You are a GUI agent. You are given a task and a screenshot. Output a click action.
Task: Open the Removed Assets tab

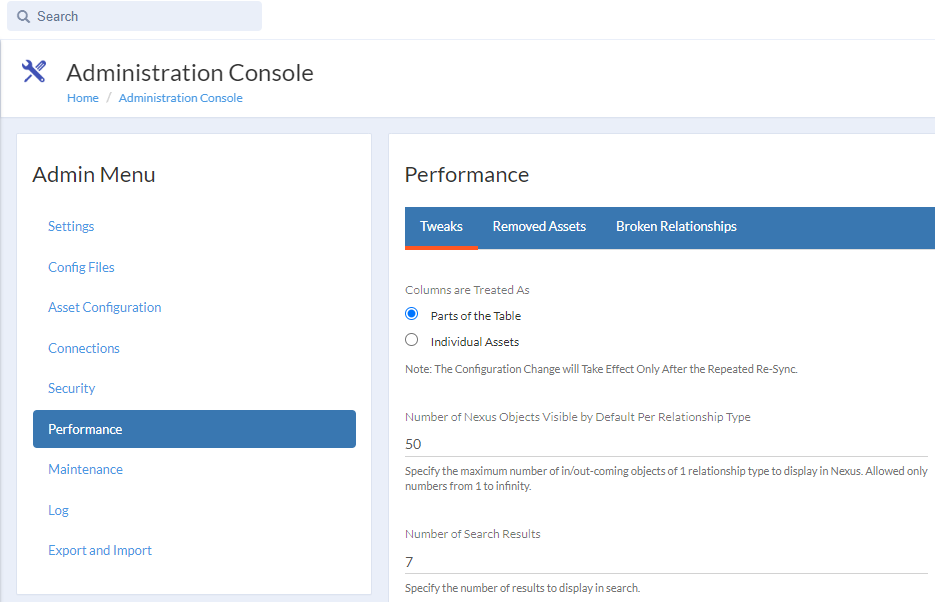pyautogui.click(x=539, y=227)
